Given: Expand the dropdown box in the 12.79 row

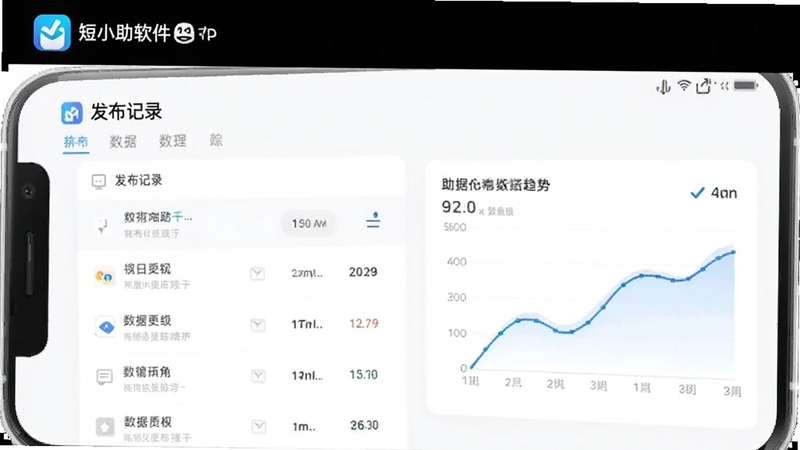Looking at the screenshot, I should tap(258, 324).
